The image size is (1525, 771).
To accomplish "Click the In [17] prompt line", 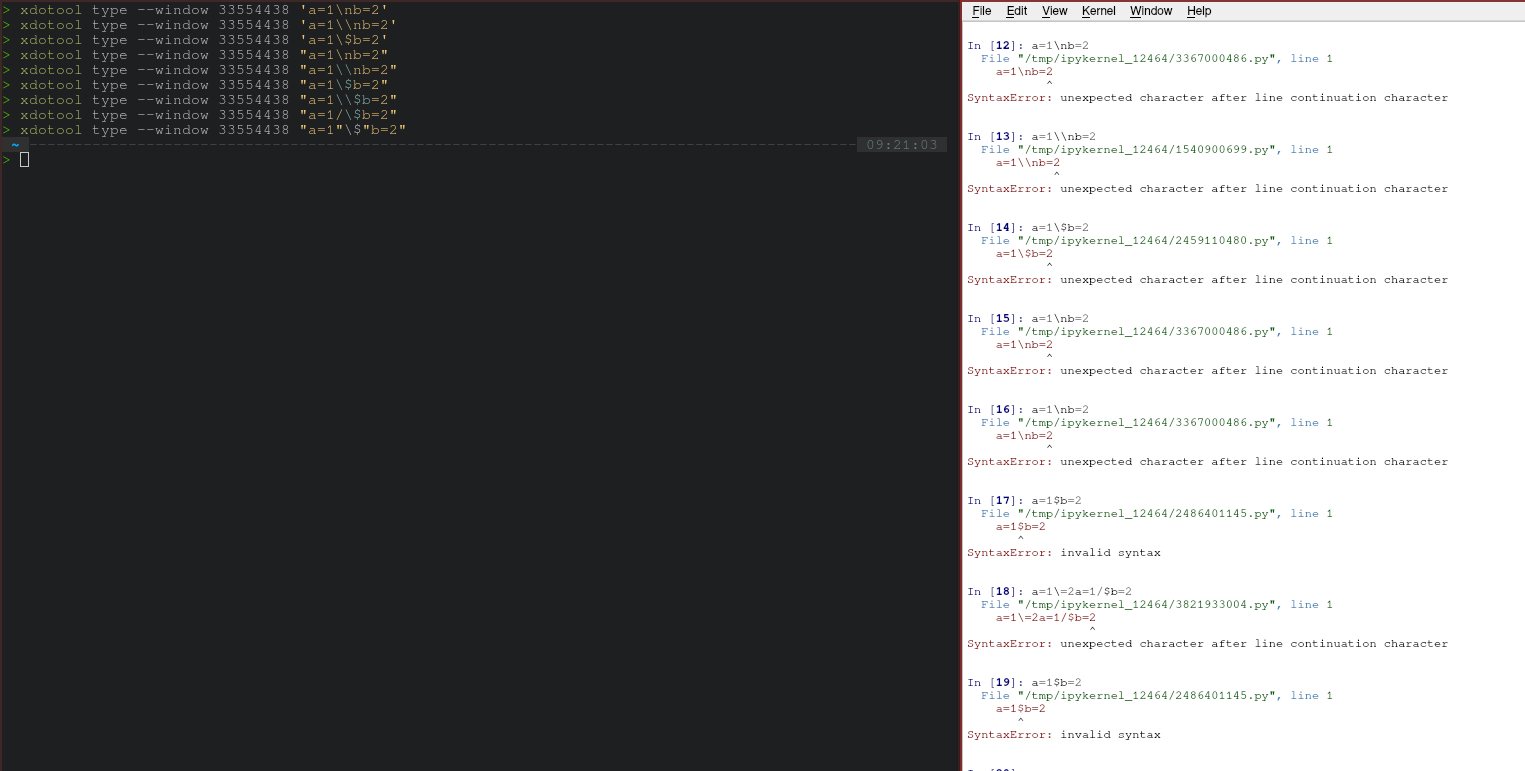I will pyautogui.click(x=1024, y=501).
